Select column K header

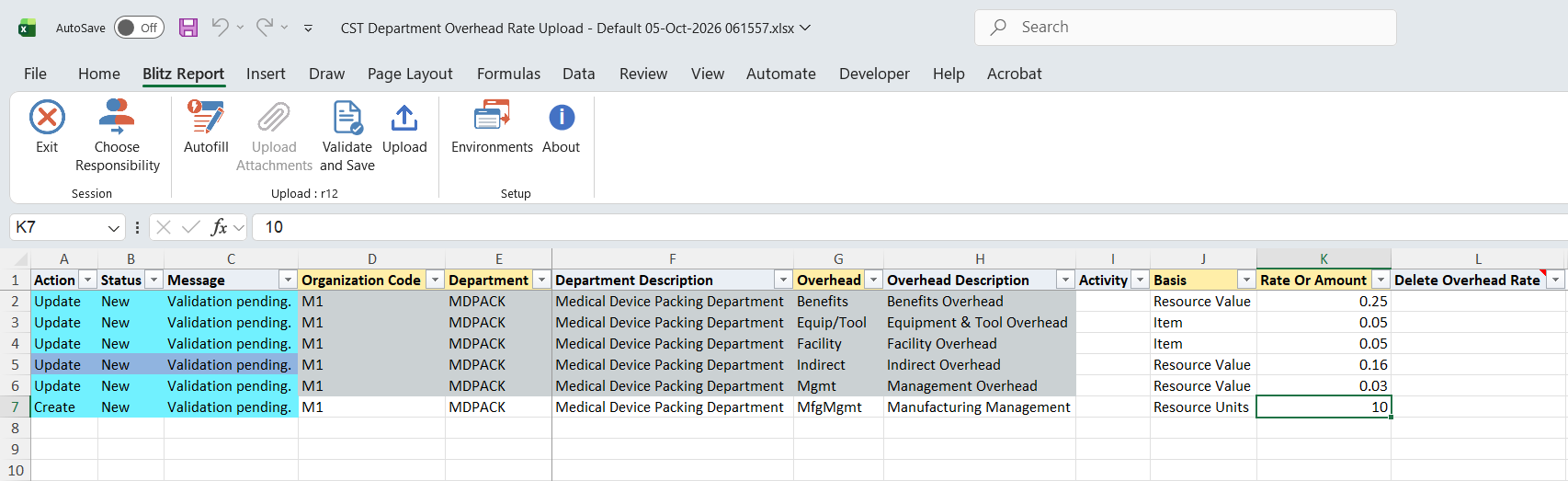[1324, 259]
